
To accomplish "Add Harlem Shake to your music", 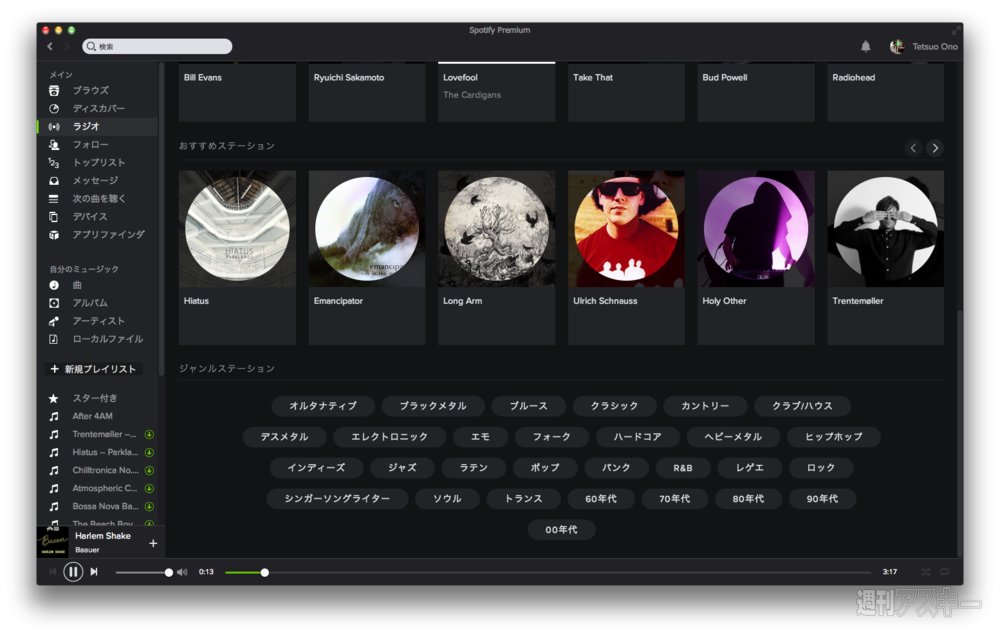I will (x=153, y=544).
